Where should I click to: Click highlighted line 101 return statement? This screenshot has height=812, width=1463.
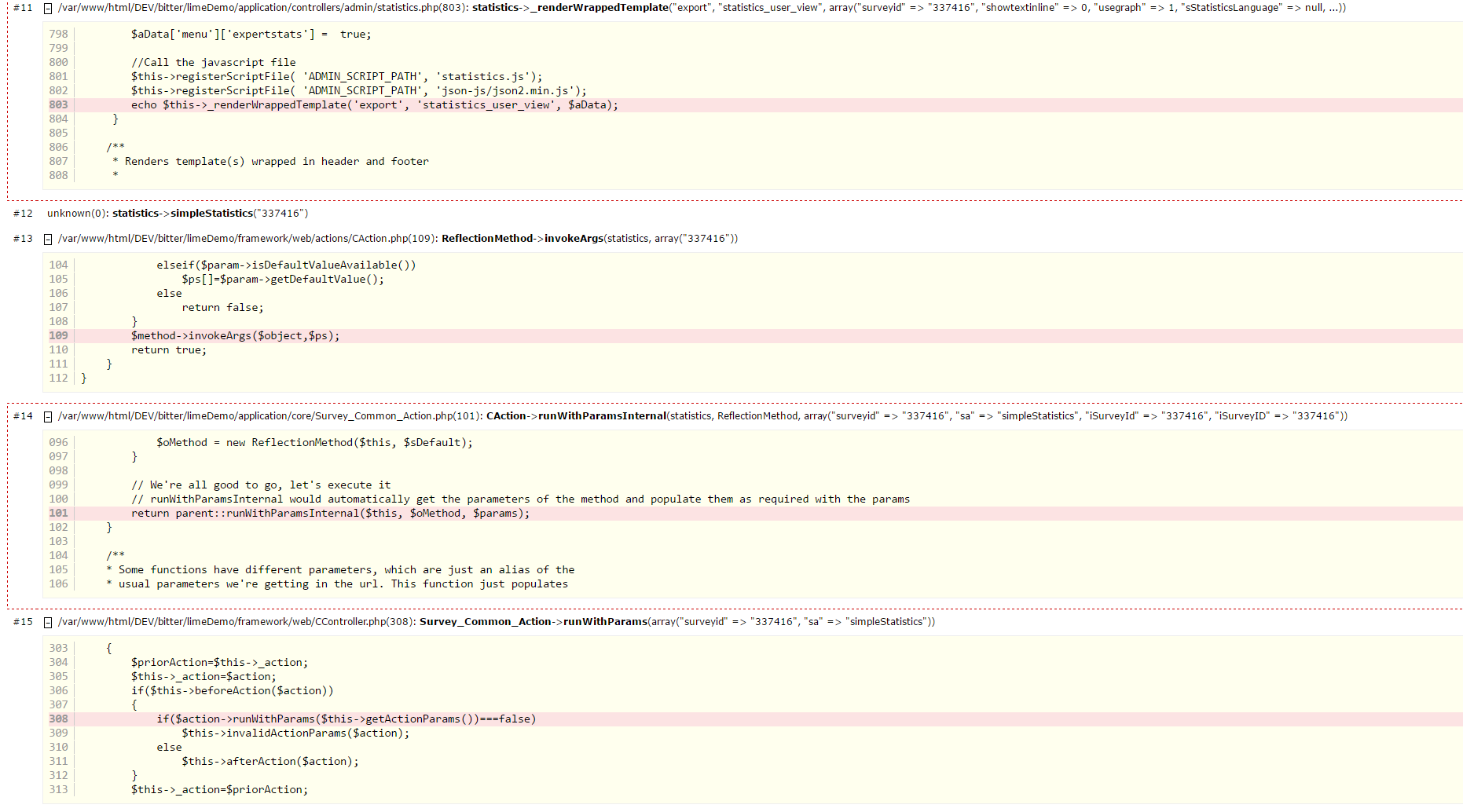[x=330, y=514]
